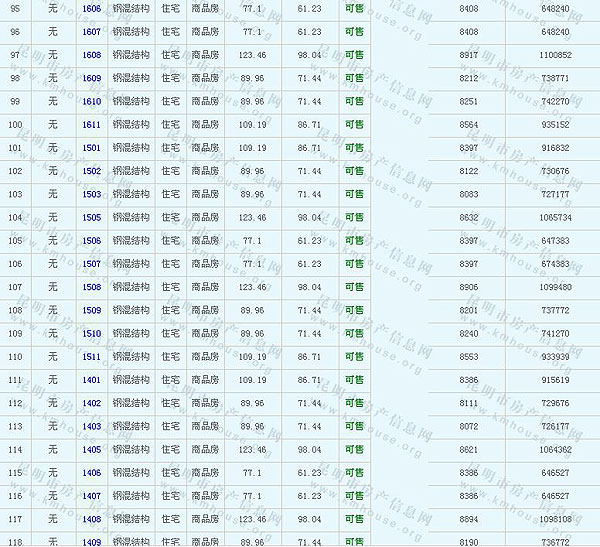Click 可售 status in row 114
Viewport: 600px width, 547px height.
tap(354, 450)
